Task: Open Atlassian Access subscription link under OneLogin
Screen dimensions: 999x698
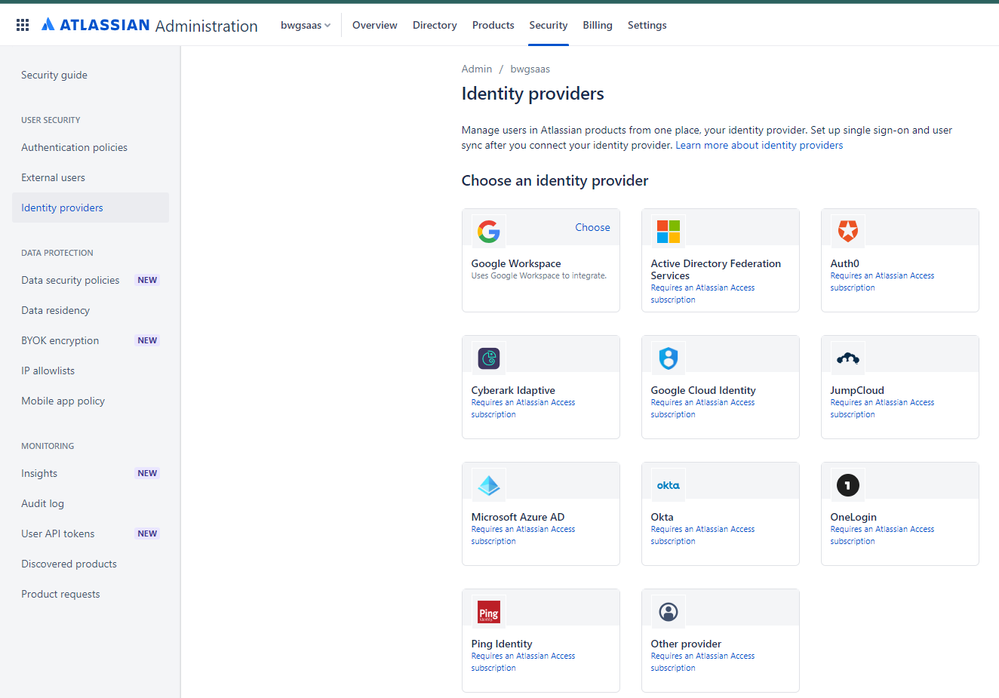Action: 882,535
